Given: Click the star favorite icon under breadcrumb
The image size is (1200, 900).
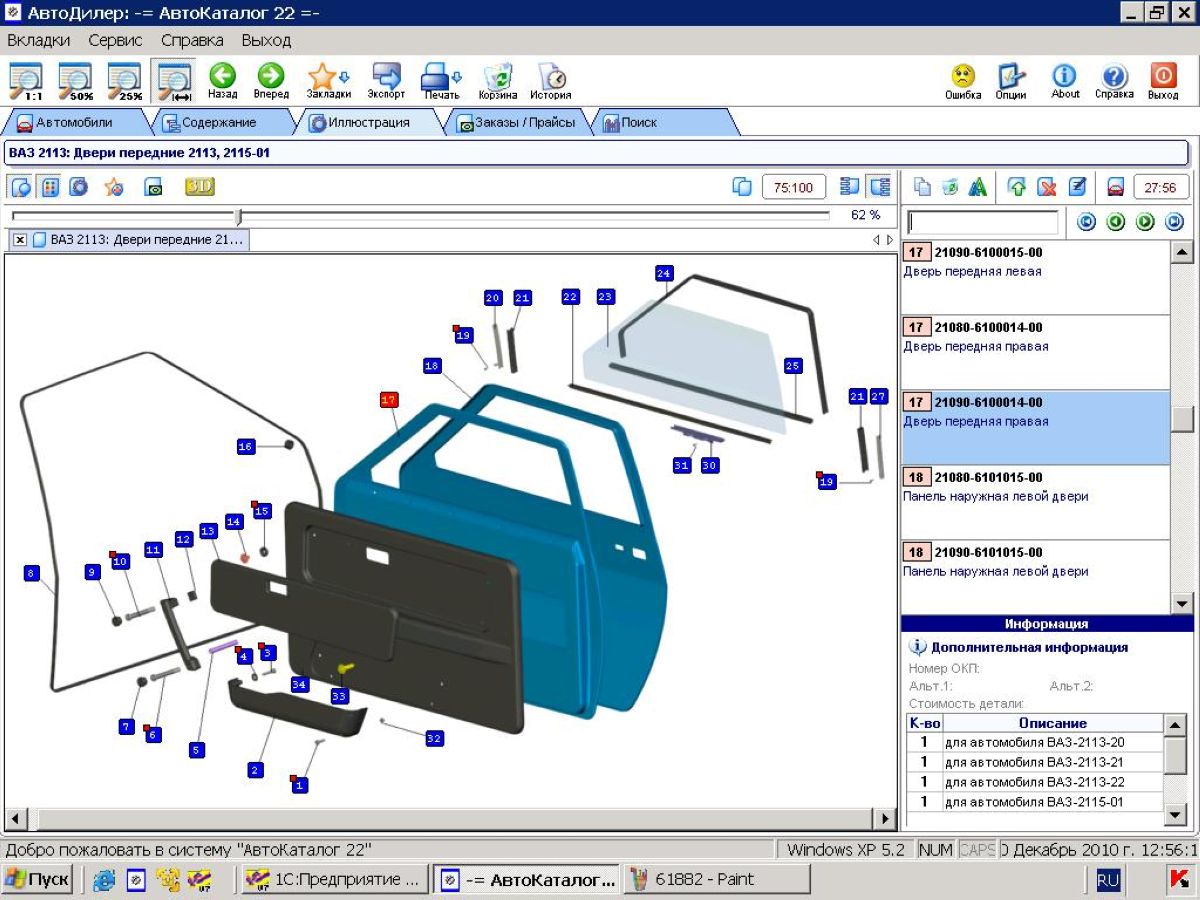Looking at the screenshot, I should click(114, 187).
